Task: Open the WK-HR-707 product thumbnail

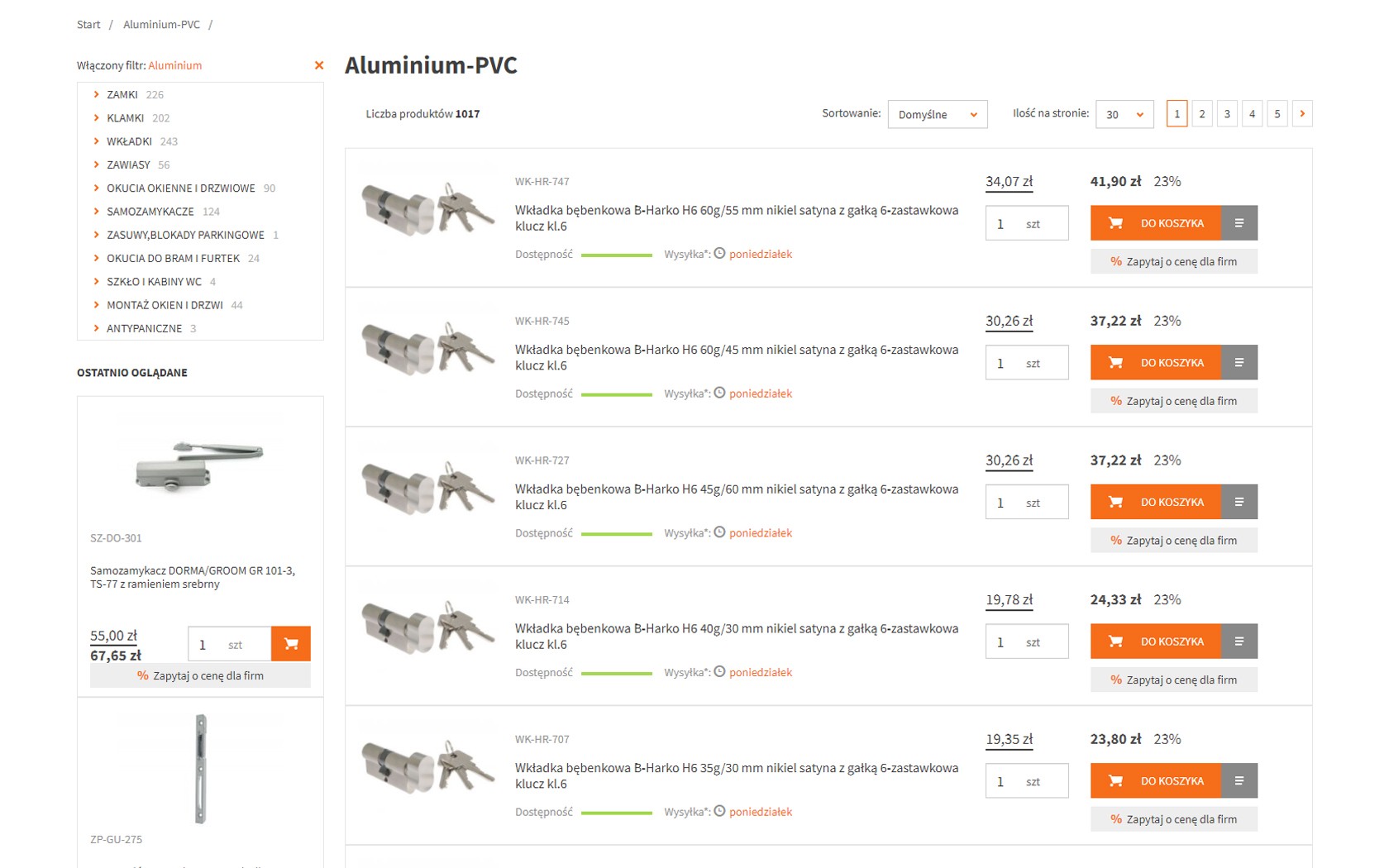Action: [x=427, y=766]
